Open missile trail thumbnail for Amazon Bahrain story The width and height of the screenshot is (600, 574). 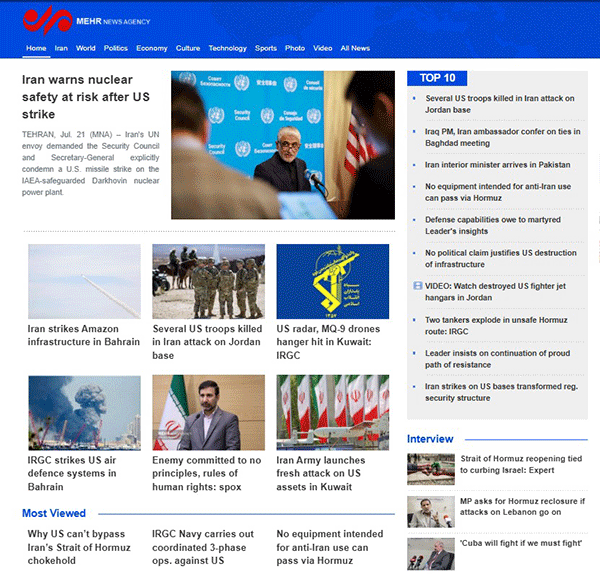84,281
